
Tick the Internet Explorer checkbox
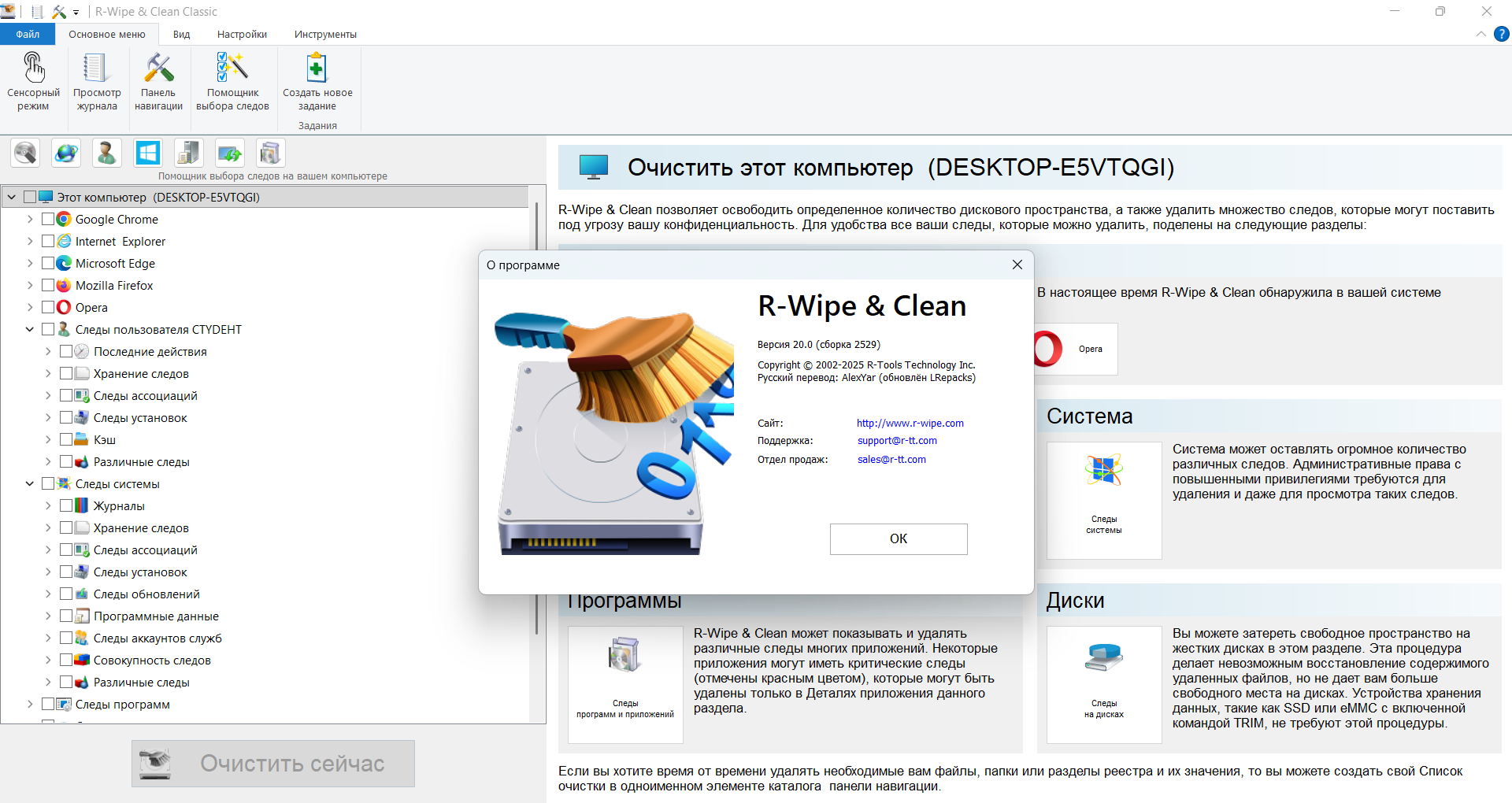[48, 241]
